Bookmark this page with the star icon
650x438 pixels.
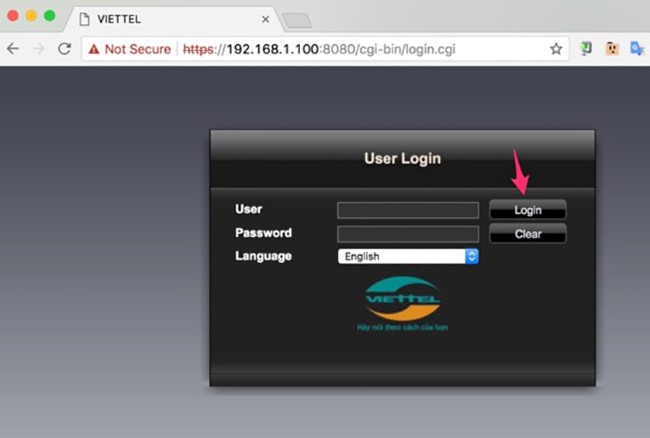tap(556, 48)
